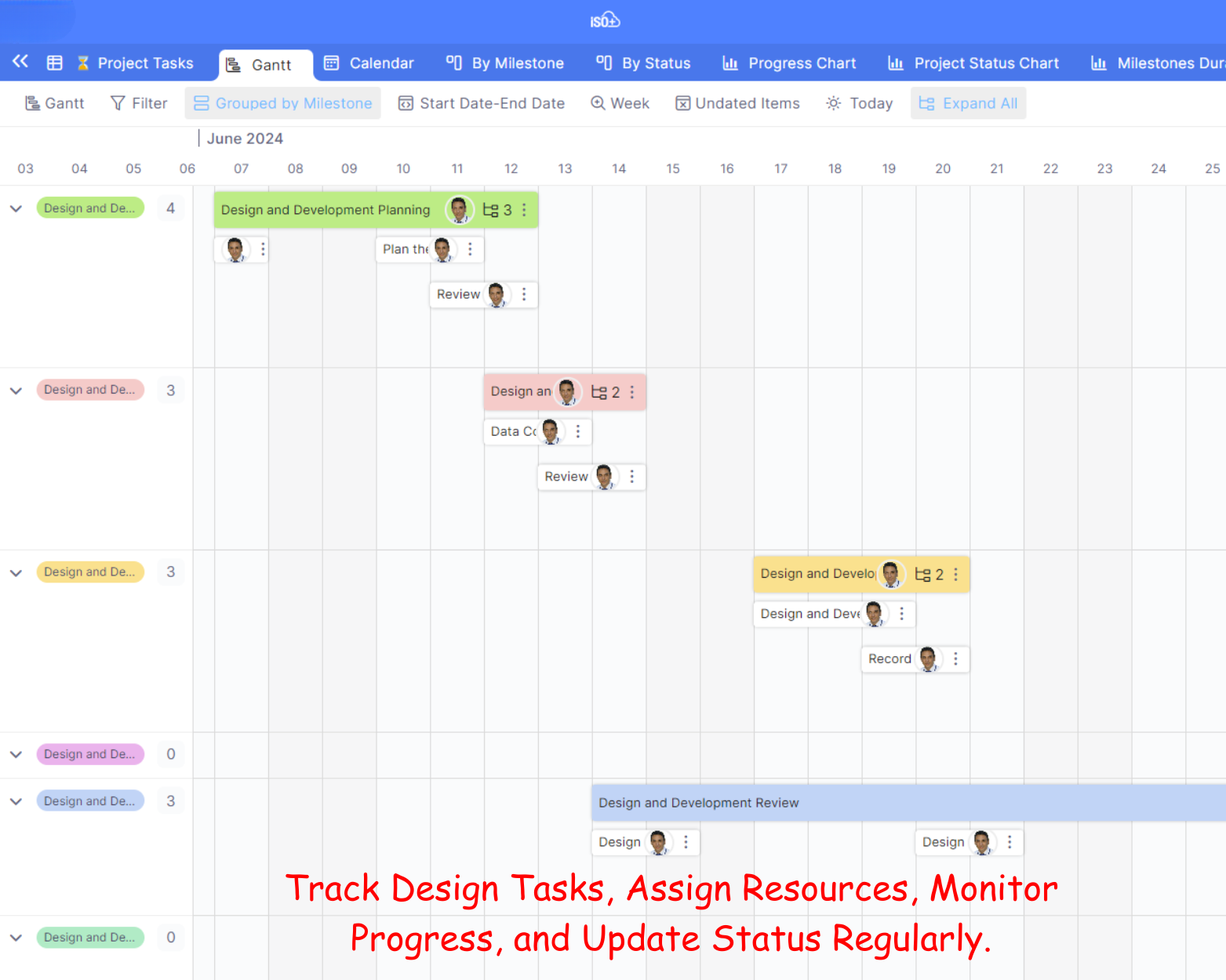Toggle Undated Items display
The height and width of the screenshot is (980, 1226).
[737, 103]
